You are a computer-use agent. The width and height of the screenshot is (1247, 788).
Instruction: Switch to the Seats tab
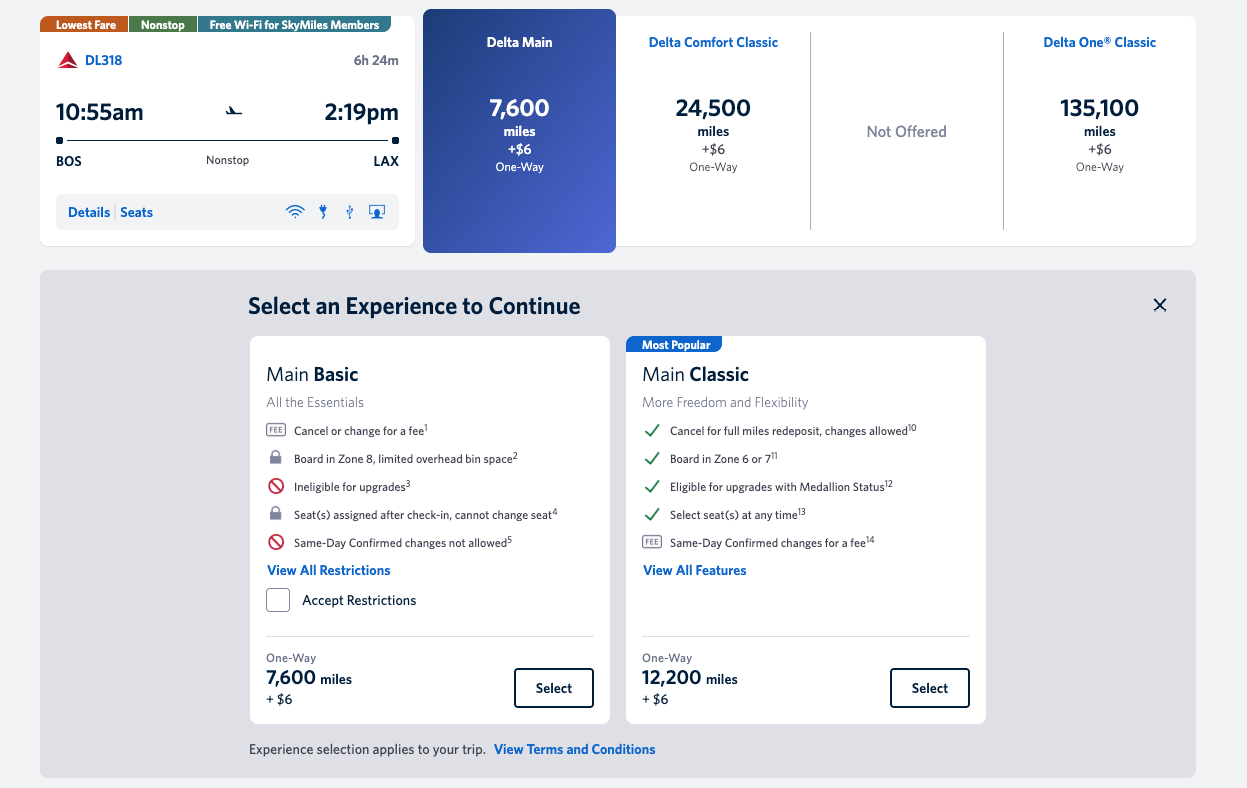coord(136,212)
